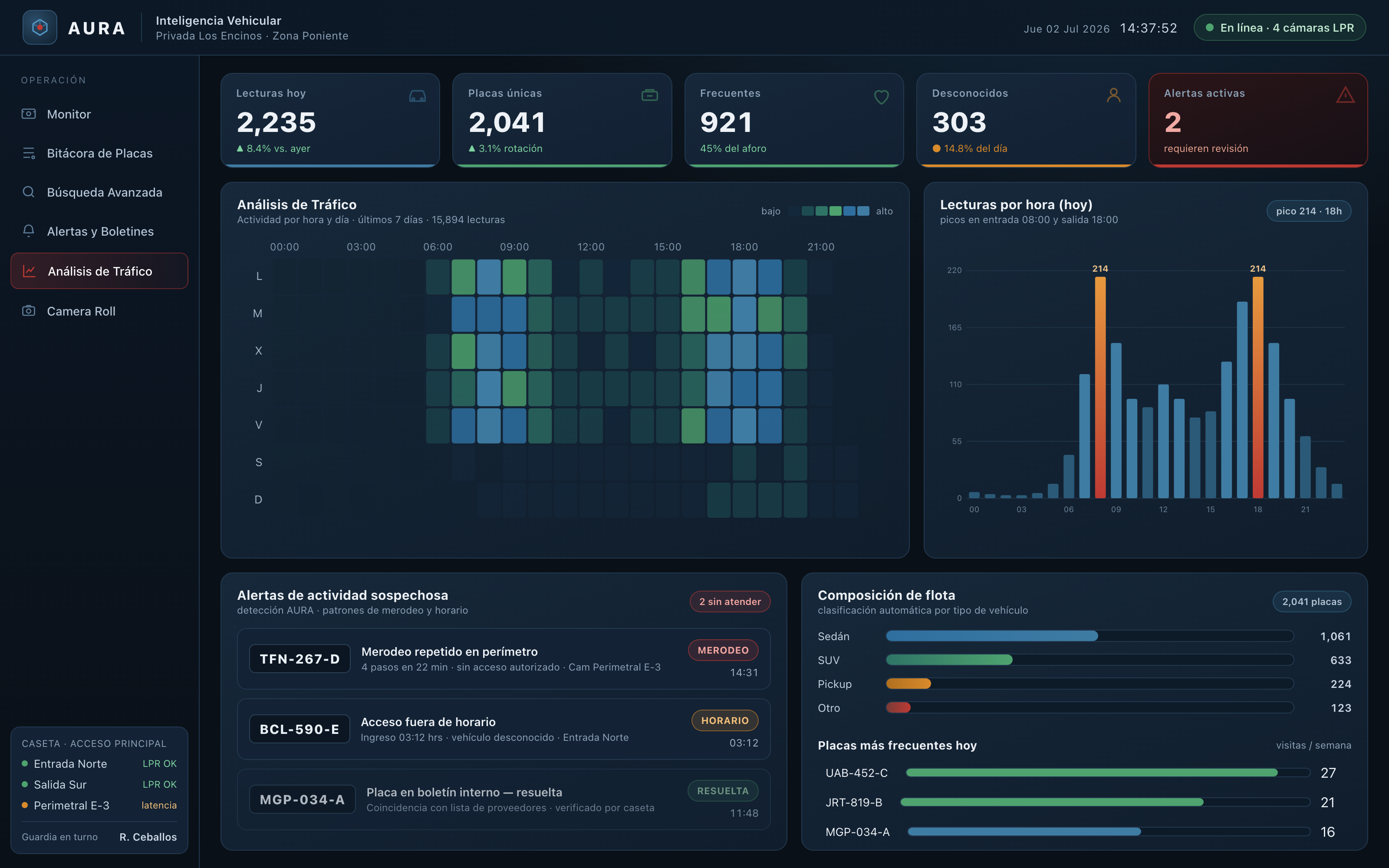Click the latencia status of Perimetral E-3
This screenshot has width=1389, height=868.
click(x=159, y=805)
